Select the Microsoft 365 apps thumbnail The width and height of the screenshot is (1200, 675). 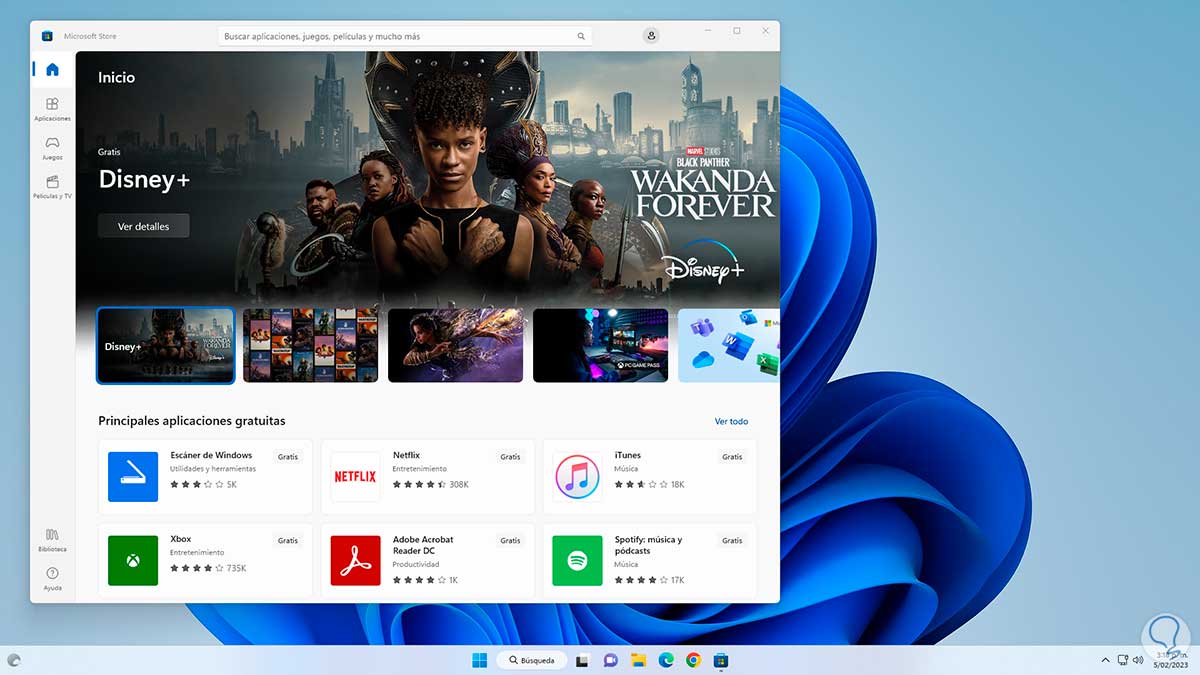point(729,345)
